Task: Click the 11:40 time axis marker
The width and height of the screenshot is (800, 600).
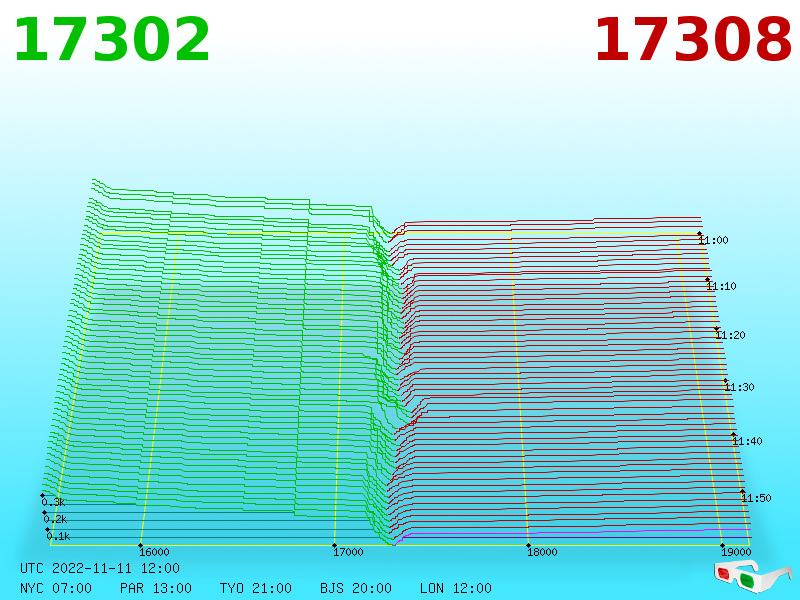Action: click(747, 441)
